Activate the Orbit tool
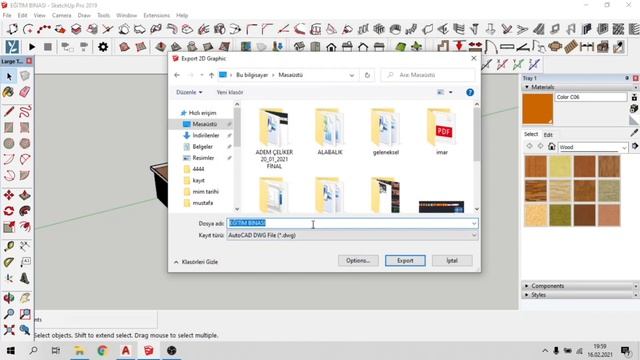Screen dimensions: 640x360 (x=9, y=298)
